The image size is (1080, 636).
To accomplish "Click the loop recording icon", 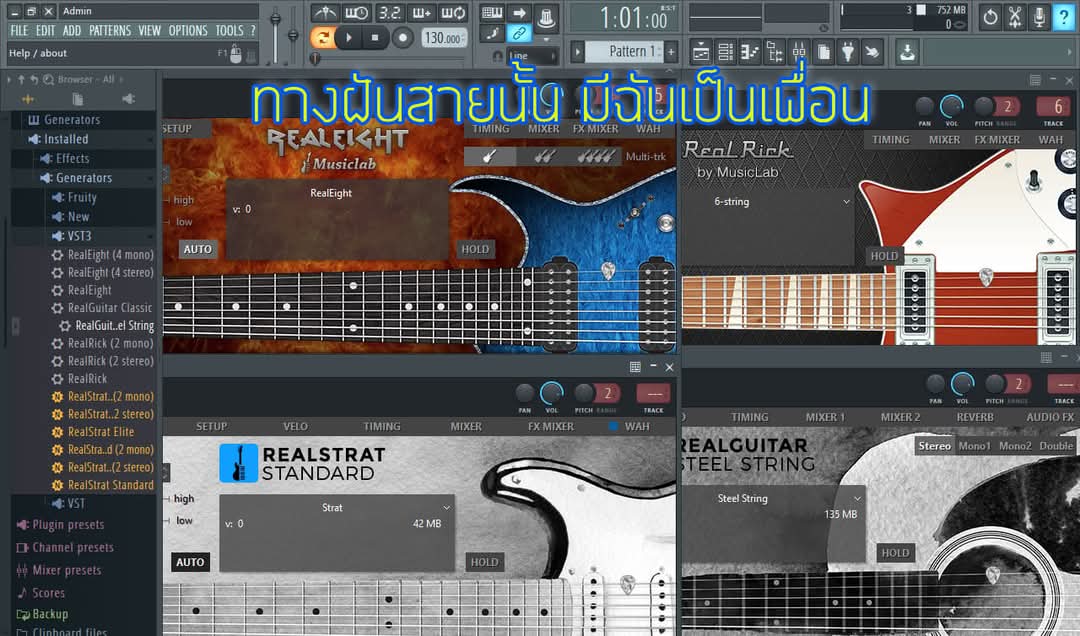I will pos(454,12).
